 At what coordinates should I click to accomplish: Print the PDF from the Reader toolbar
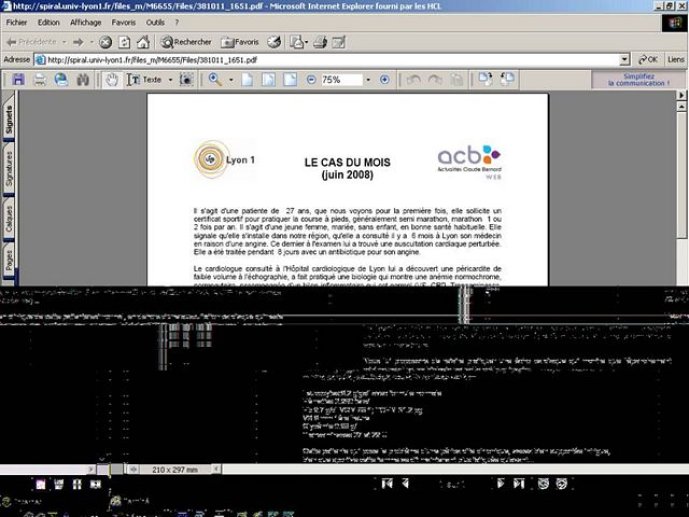tap(40, 80)
